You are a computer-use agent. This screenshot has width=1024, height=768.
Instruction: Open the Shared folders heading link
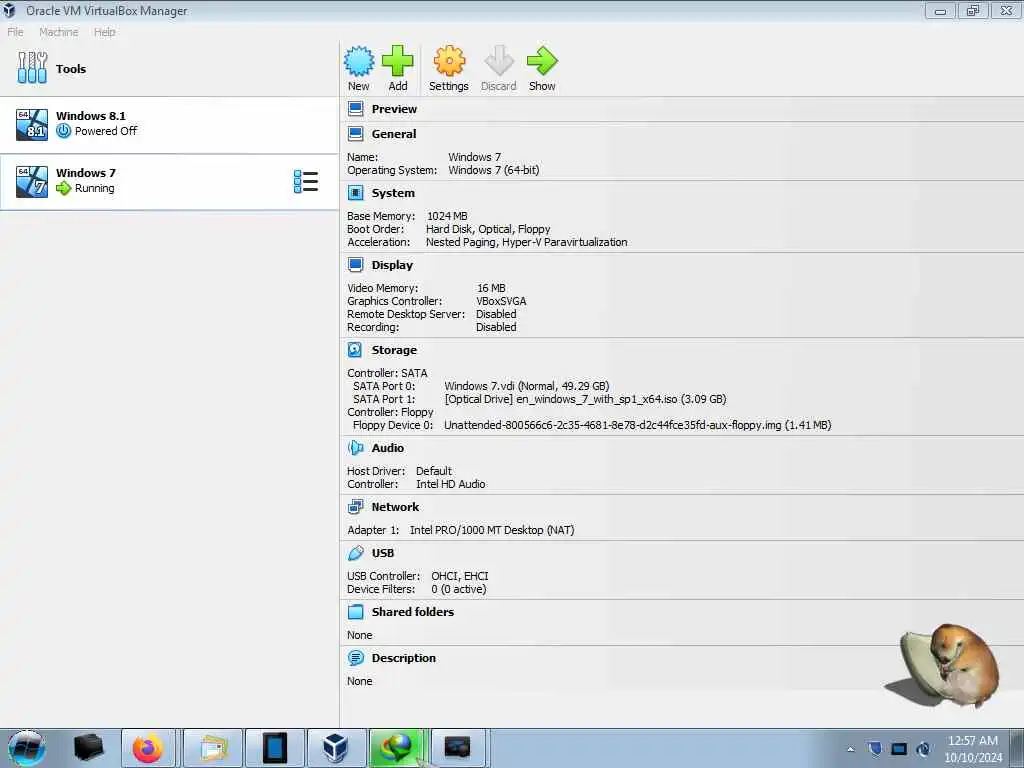pyautogui.click(x=413, y=612)
